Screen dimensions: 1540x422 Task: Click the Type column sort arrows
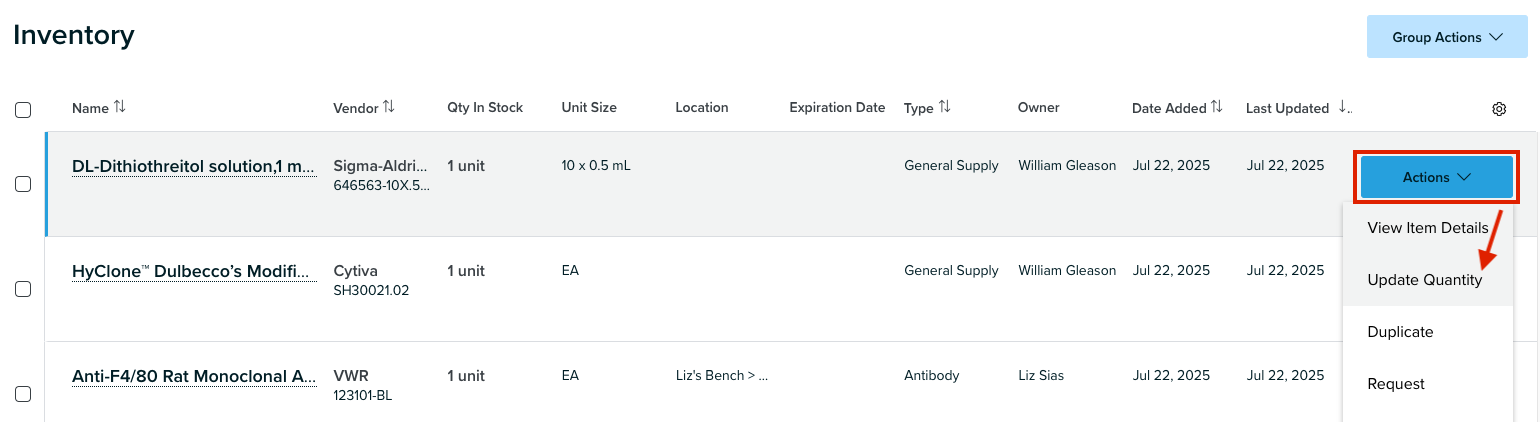coord(944,107)
